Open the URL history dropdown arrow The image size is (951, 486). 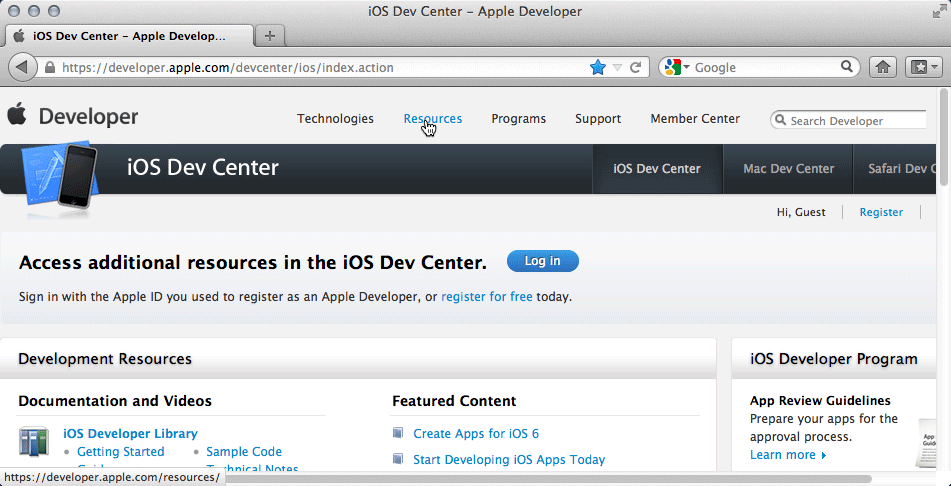pos(617,67)
